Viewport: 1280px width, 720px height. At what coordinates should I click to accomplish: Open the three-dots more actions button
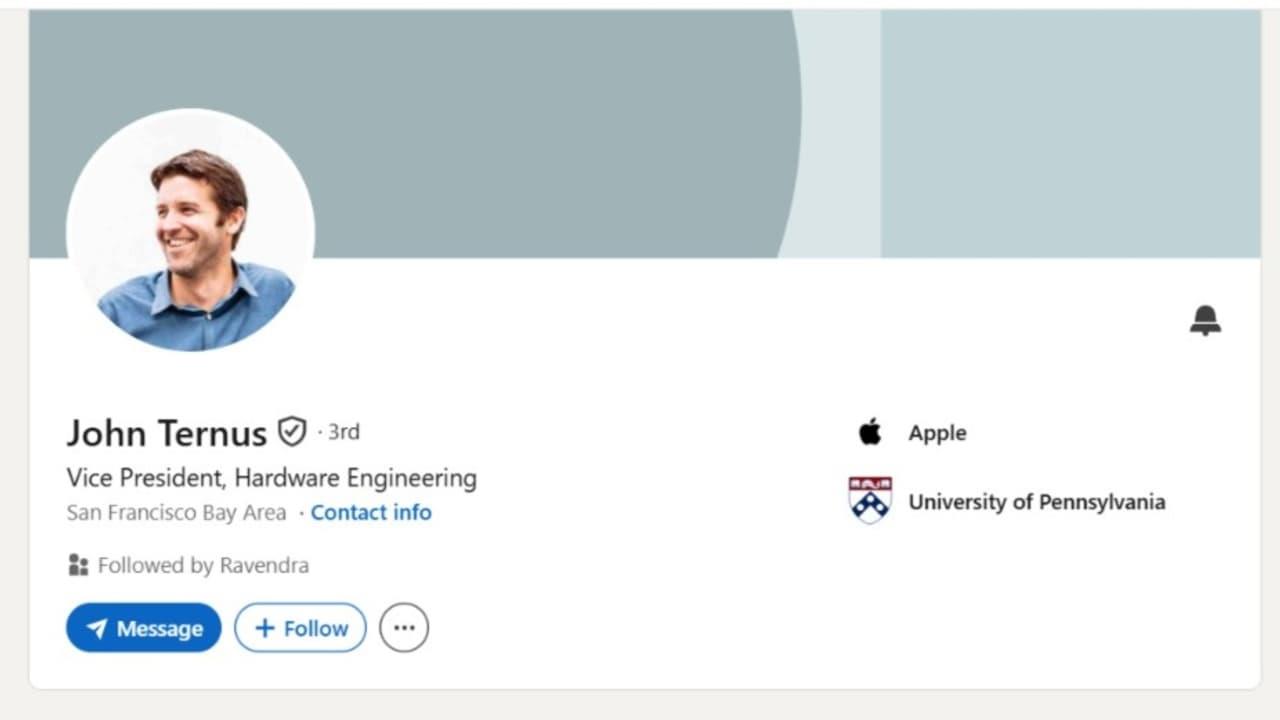pos(404,628)
